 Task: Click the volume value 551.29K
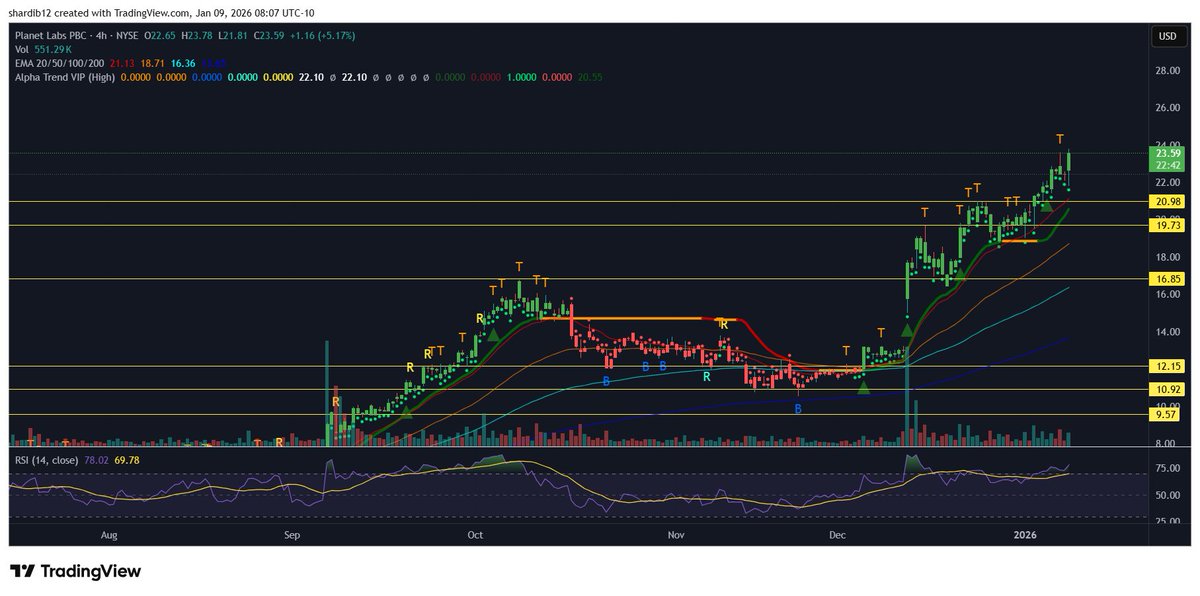point(51,49)
